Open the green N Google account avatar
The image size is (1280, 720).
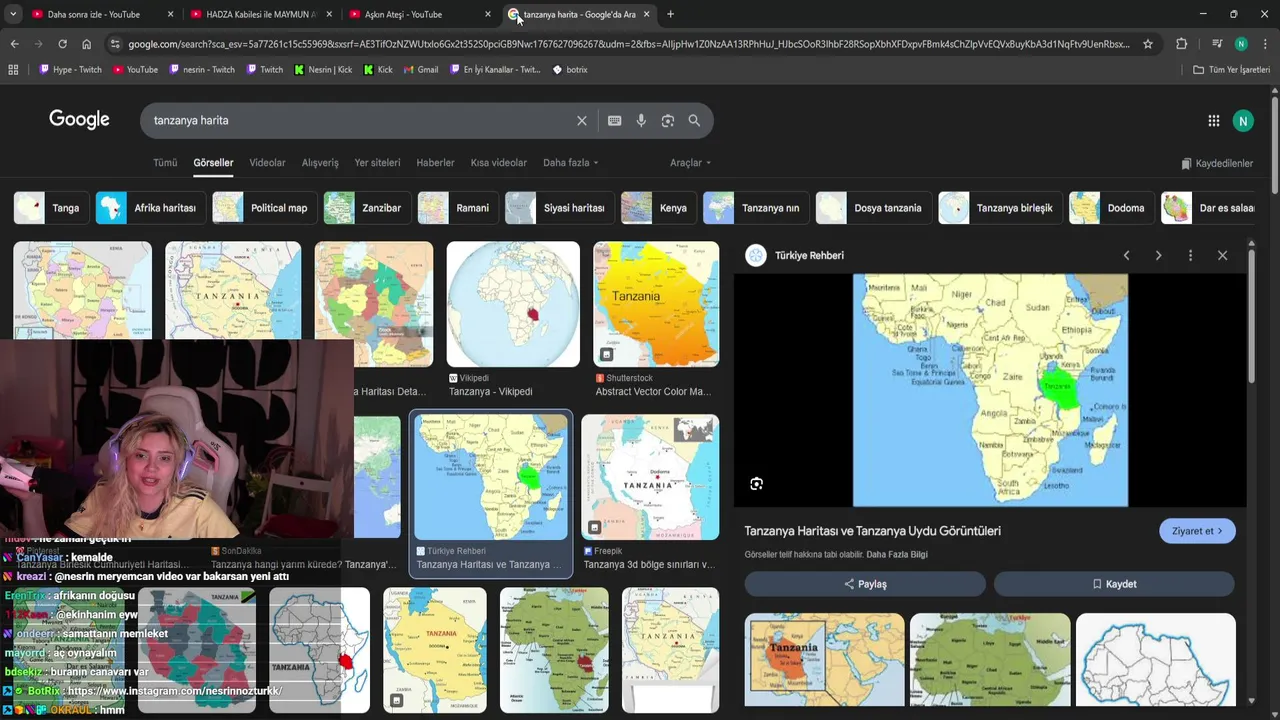point(1243,121)
